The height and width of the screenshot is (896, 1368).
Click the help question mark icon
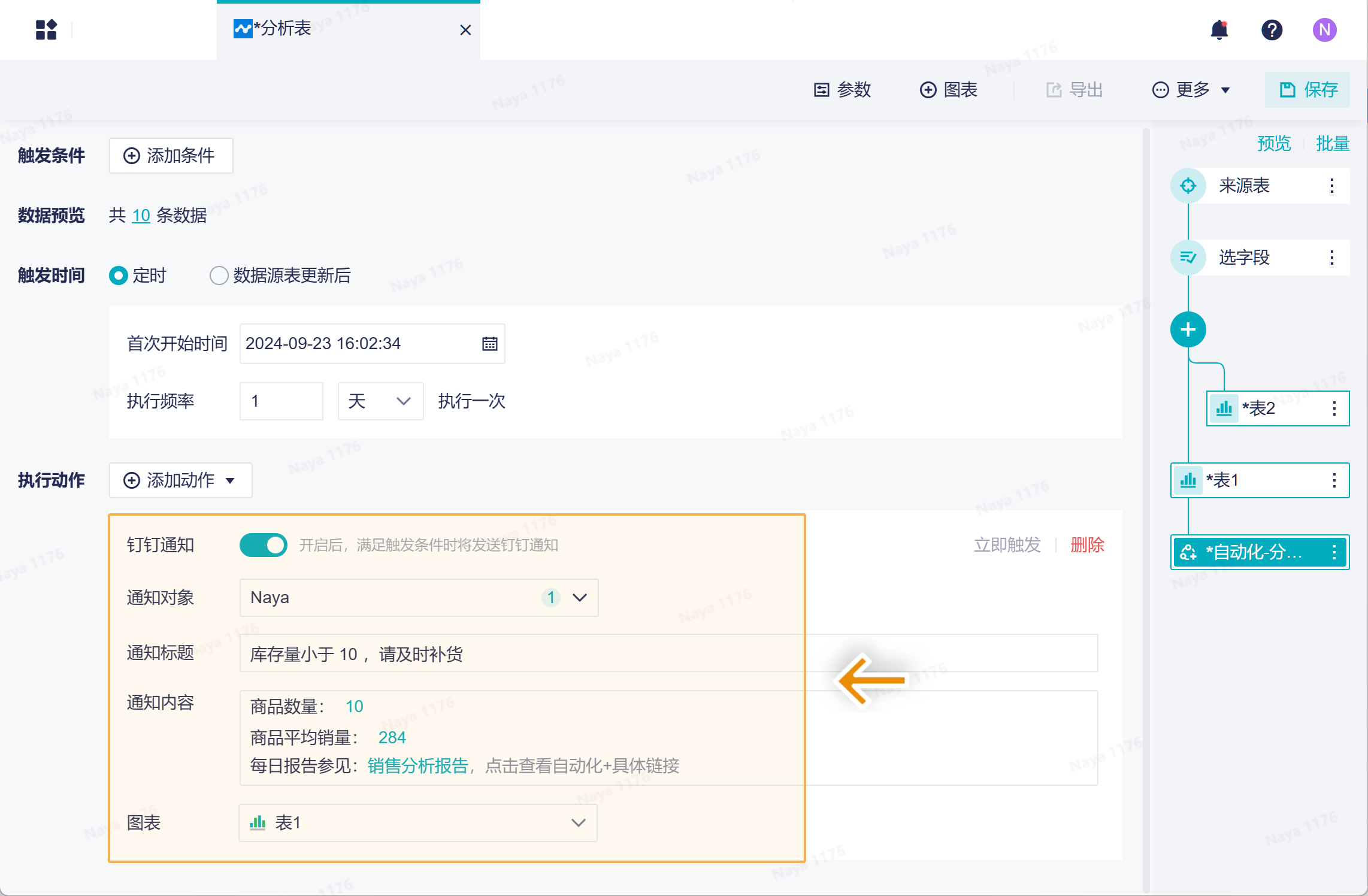(1272, 30)
